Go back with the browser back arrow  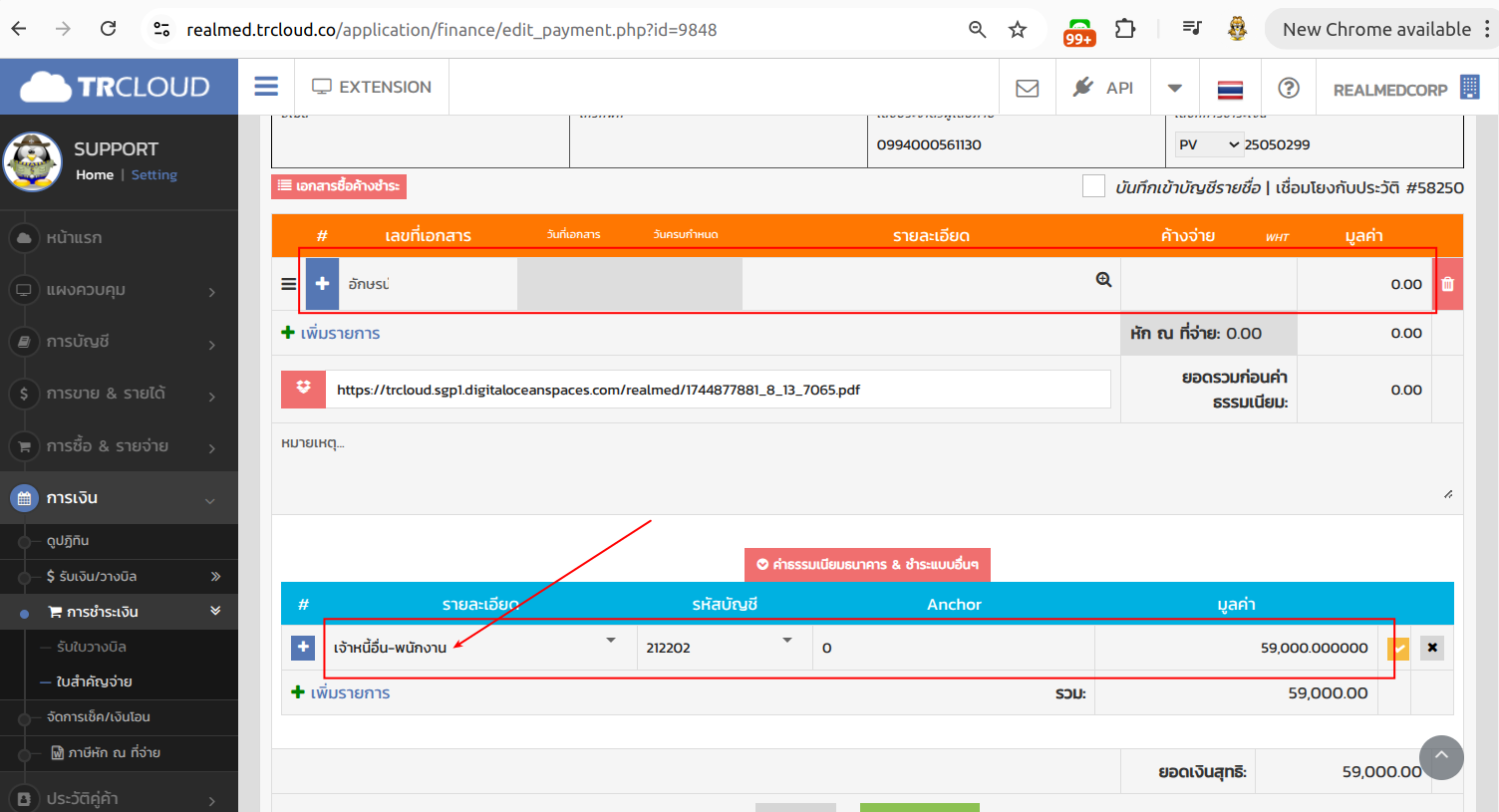coord(19,29)
